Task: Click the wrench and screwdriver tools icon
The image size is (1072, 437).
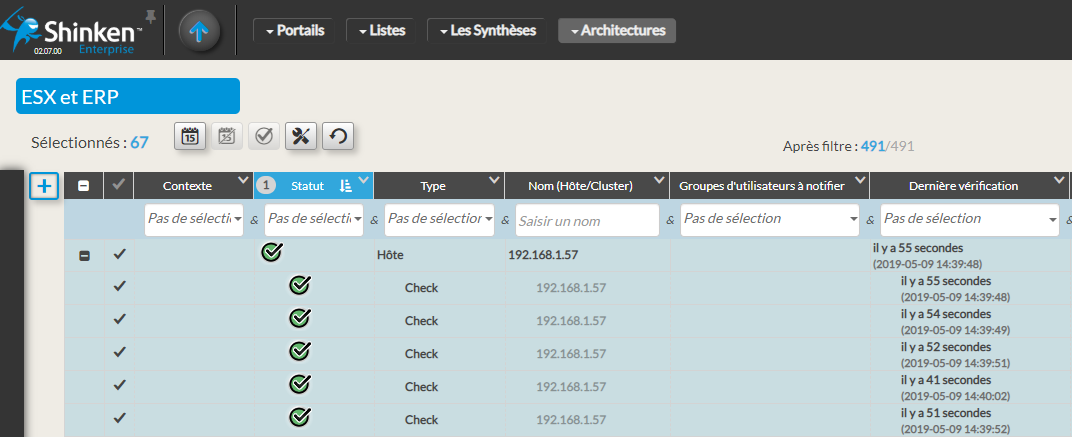Action: [301, 136]
